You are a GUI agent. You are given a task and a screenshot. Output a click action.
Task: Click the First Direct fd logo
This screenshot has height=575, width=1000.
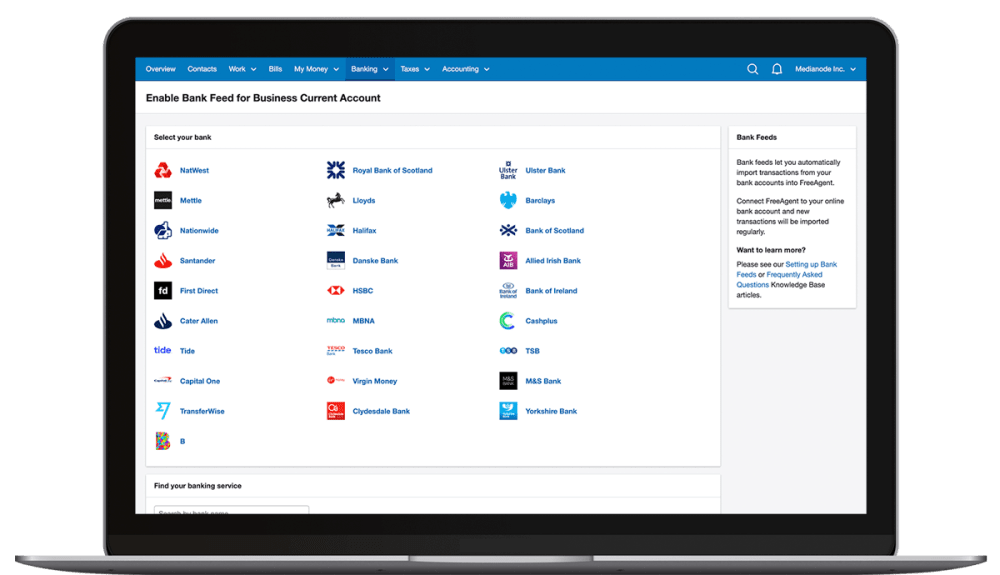[x=163, y=291]
